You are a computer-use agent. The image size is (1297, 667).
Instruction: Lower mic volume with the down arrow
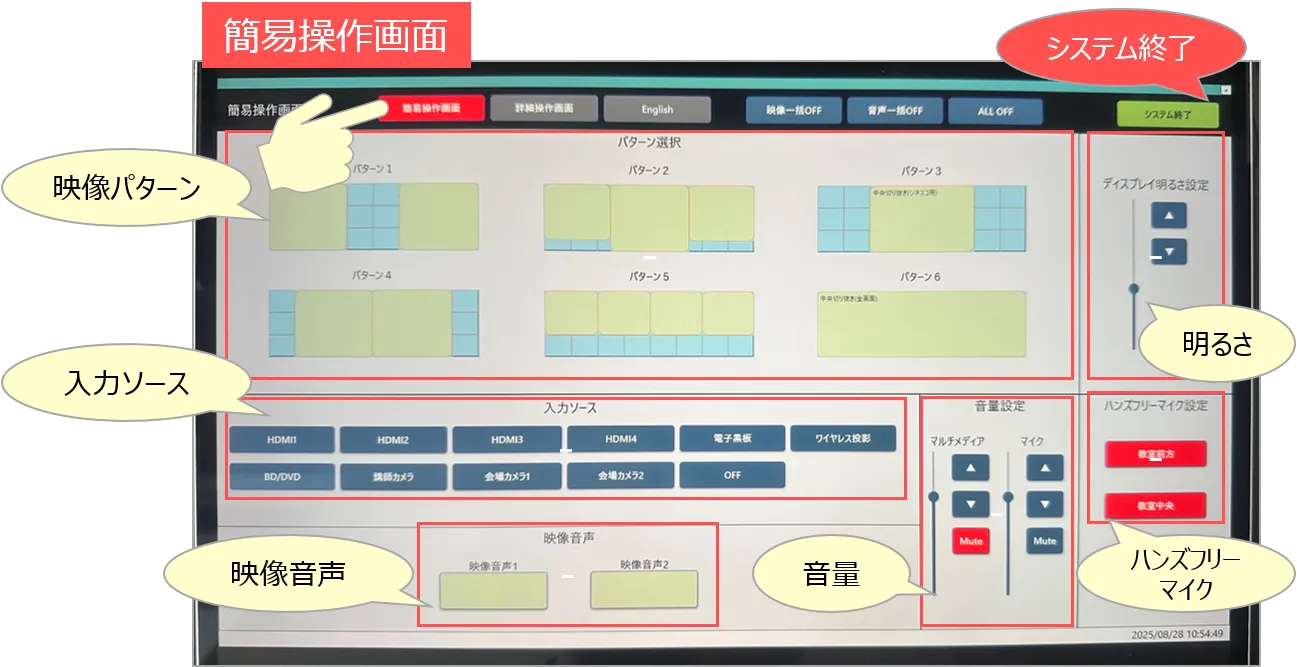(x=1044, y=504)
